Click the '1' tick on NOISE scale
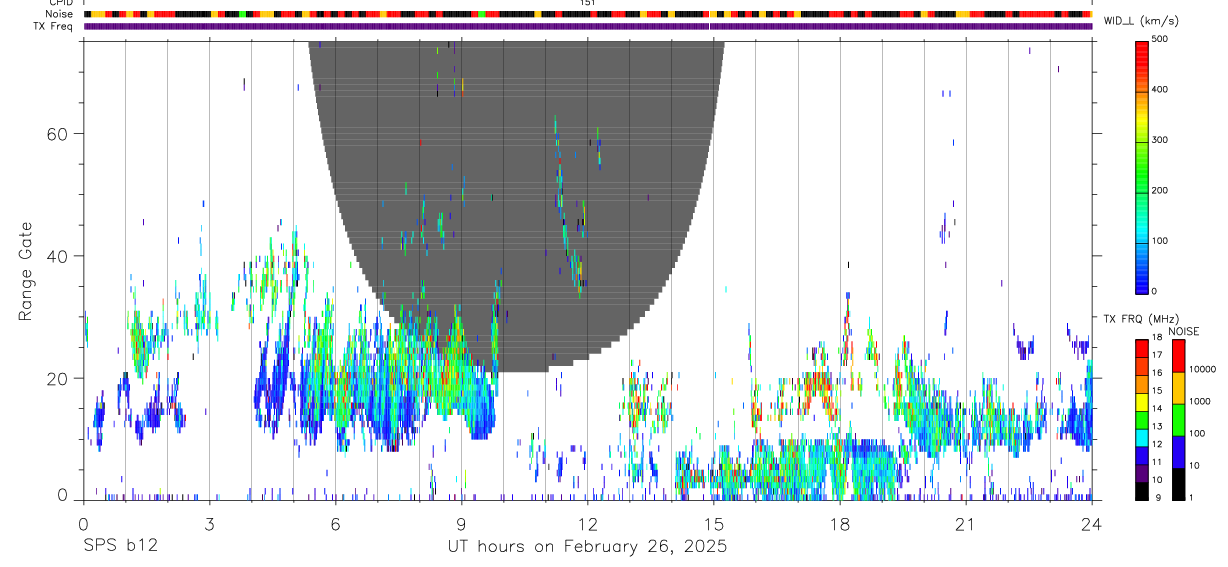 pos(1191,497)
